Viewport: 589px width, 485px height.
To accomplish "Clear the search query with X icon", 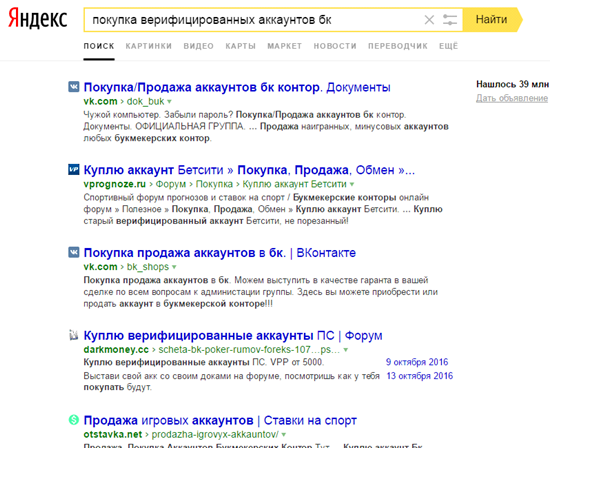I will pos(429,20).
